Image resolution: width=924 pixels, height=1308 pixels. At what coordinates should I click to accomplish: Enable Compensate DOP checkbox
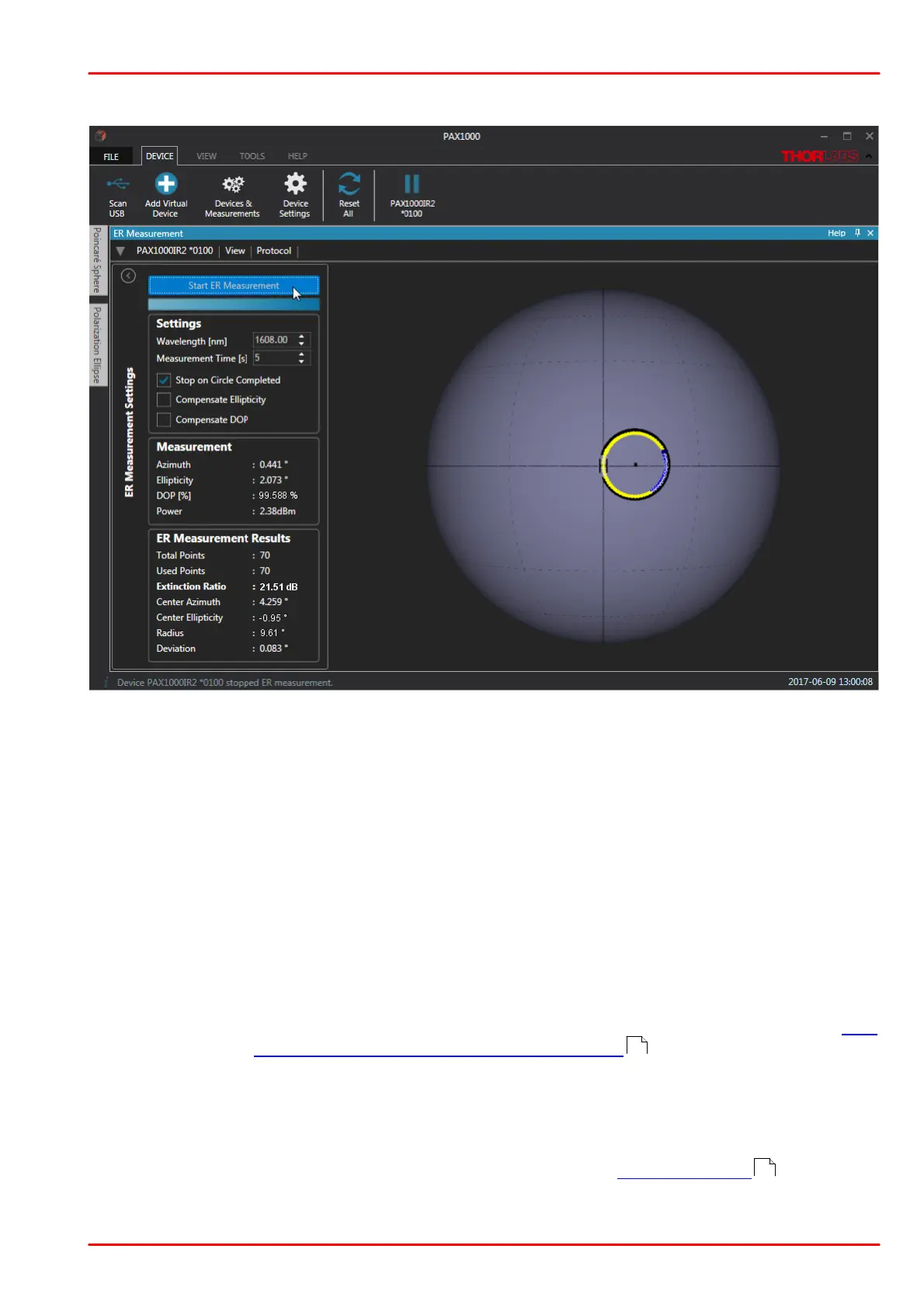(x=164, y=419)
